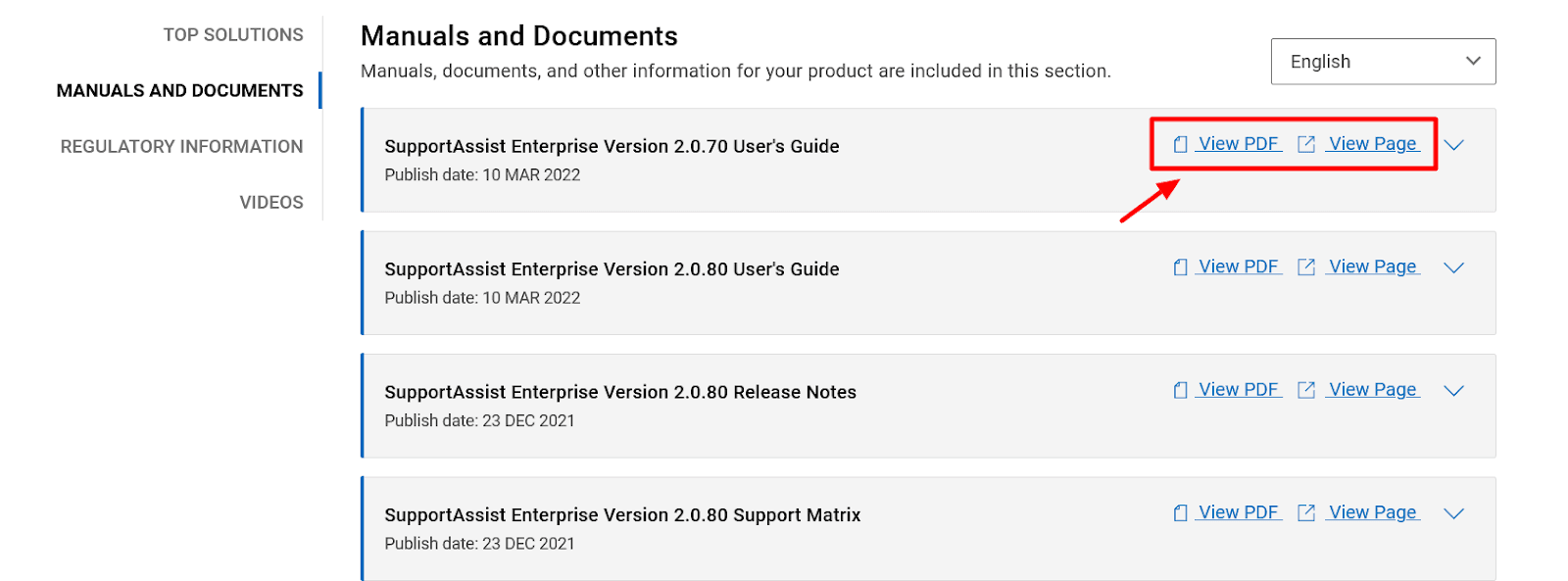Screen dimensions: 1568x581
Task: Open the English language dropdown
Action: 1383,62
